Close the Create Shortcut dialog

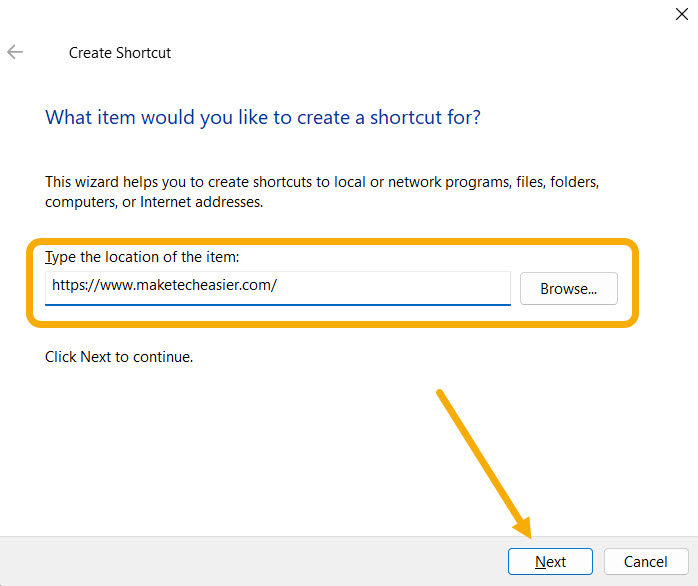pyautogui.click(x=682, y=14)
